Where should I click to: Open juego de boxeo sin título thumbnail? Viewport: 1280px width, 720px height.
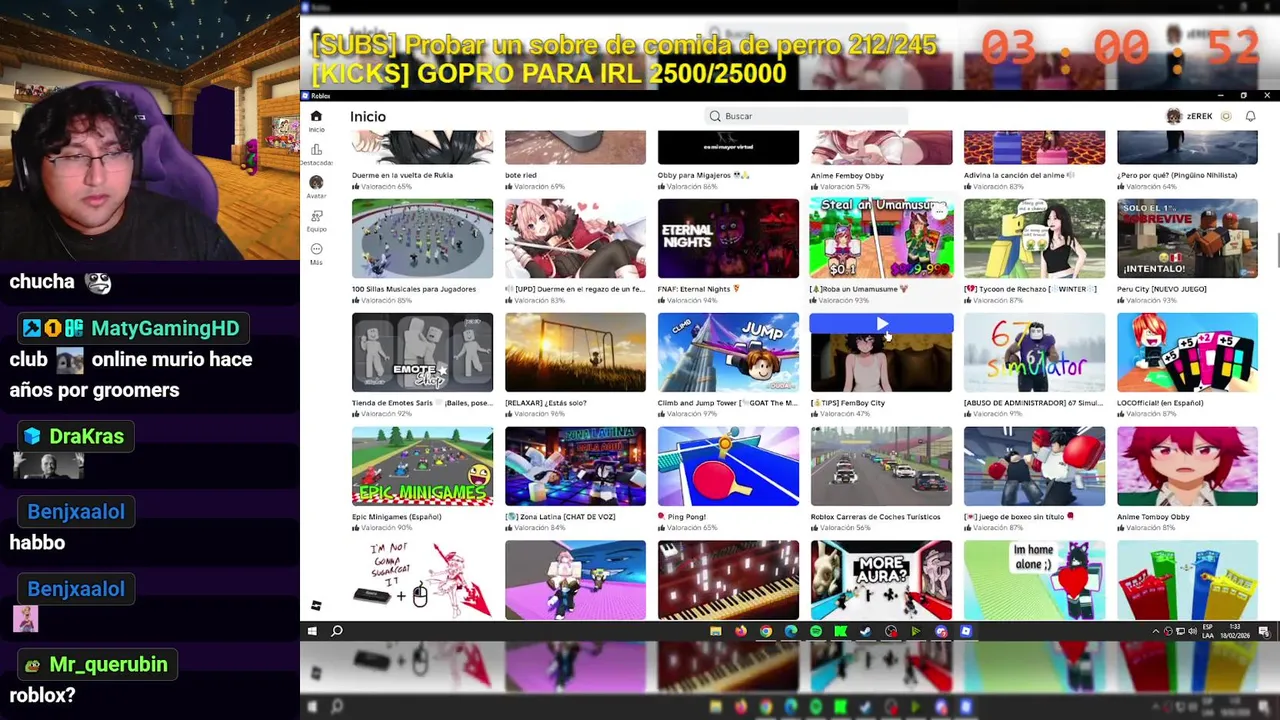coord(1034,466)
